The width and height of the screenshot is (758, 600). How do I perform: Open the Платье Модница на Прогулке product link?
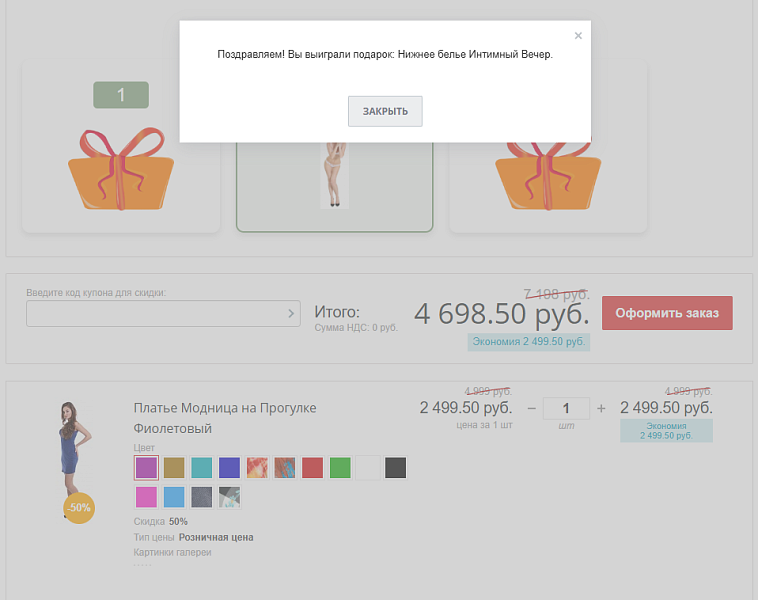pyautogui.click(x=225, y=408)
